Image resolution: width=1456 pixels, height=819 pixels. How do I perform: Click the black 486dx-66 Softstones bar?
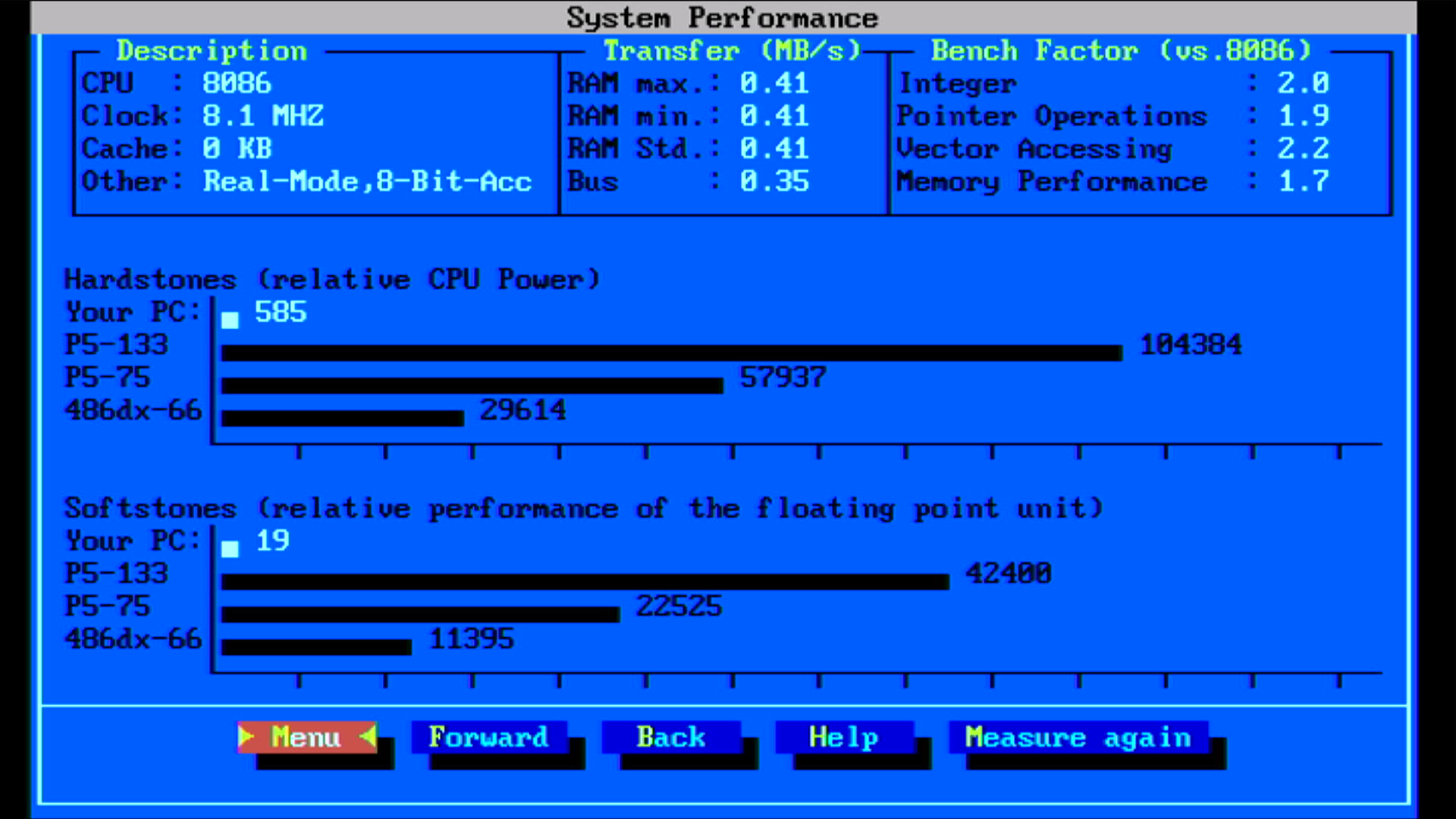[x=316, y=647]
